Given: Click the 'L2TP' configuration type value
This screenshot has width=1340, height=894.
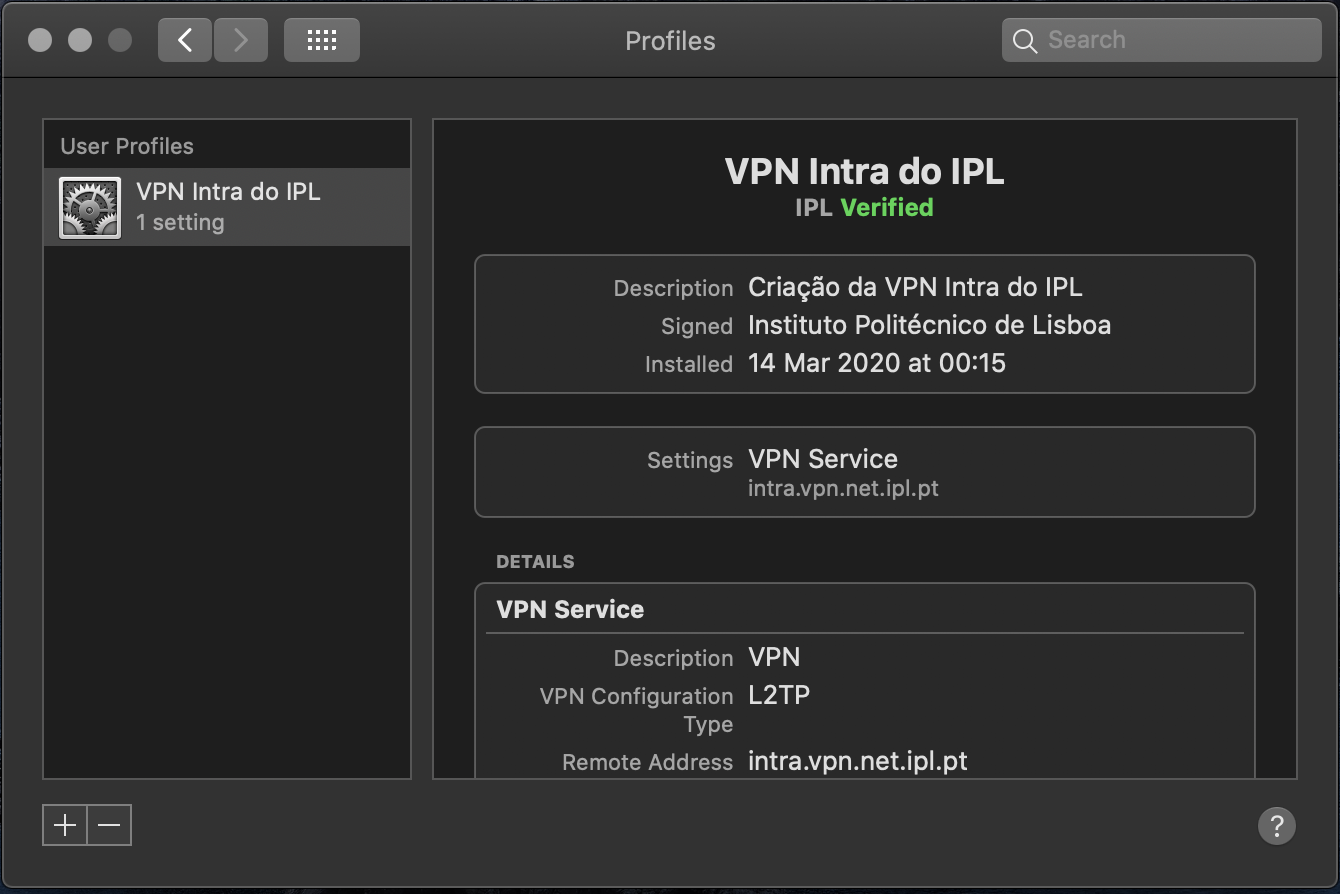Looking at the screenshot, I should point(779,695).
